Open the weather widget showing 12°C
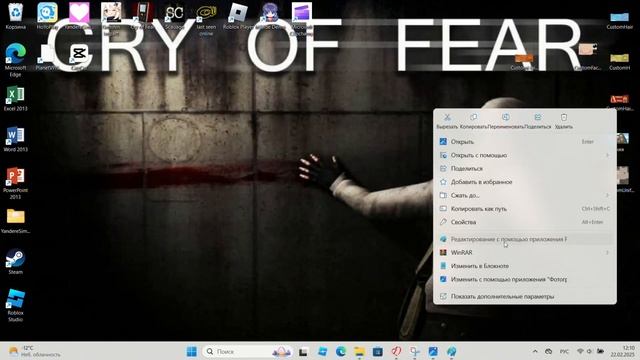This screenshot has height=360, width=640. click(35, 351)
